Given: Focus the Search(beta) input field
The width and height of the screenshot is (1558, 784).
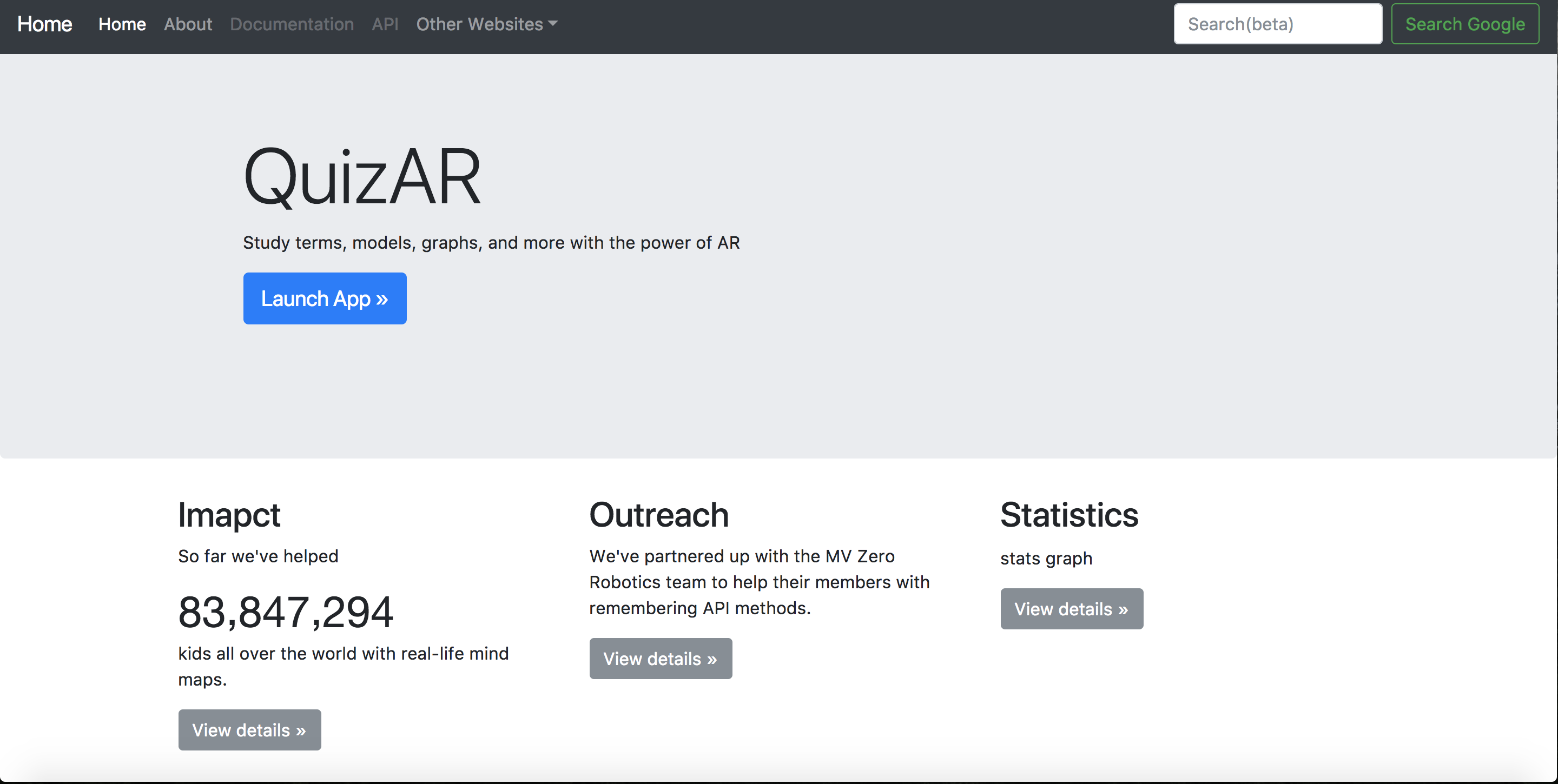Looking at the screenshot, I should (1277, 24).
